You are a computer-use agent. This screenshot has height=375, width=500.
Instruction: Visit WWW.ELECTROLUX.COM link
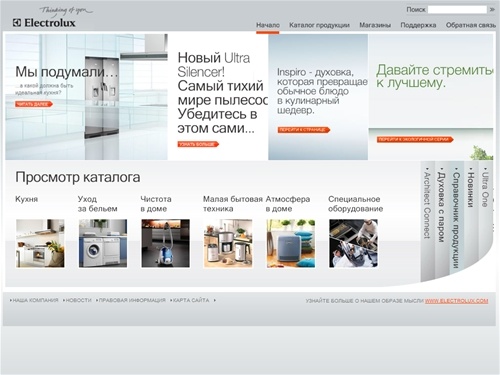tap(456, 301)
